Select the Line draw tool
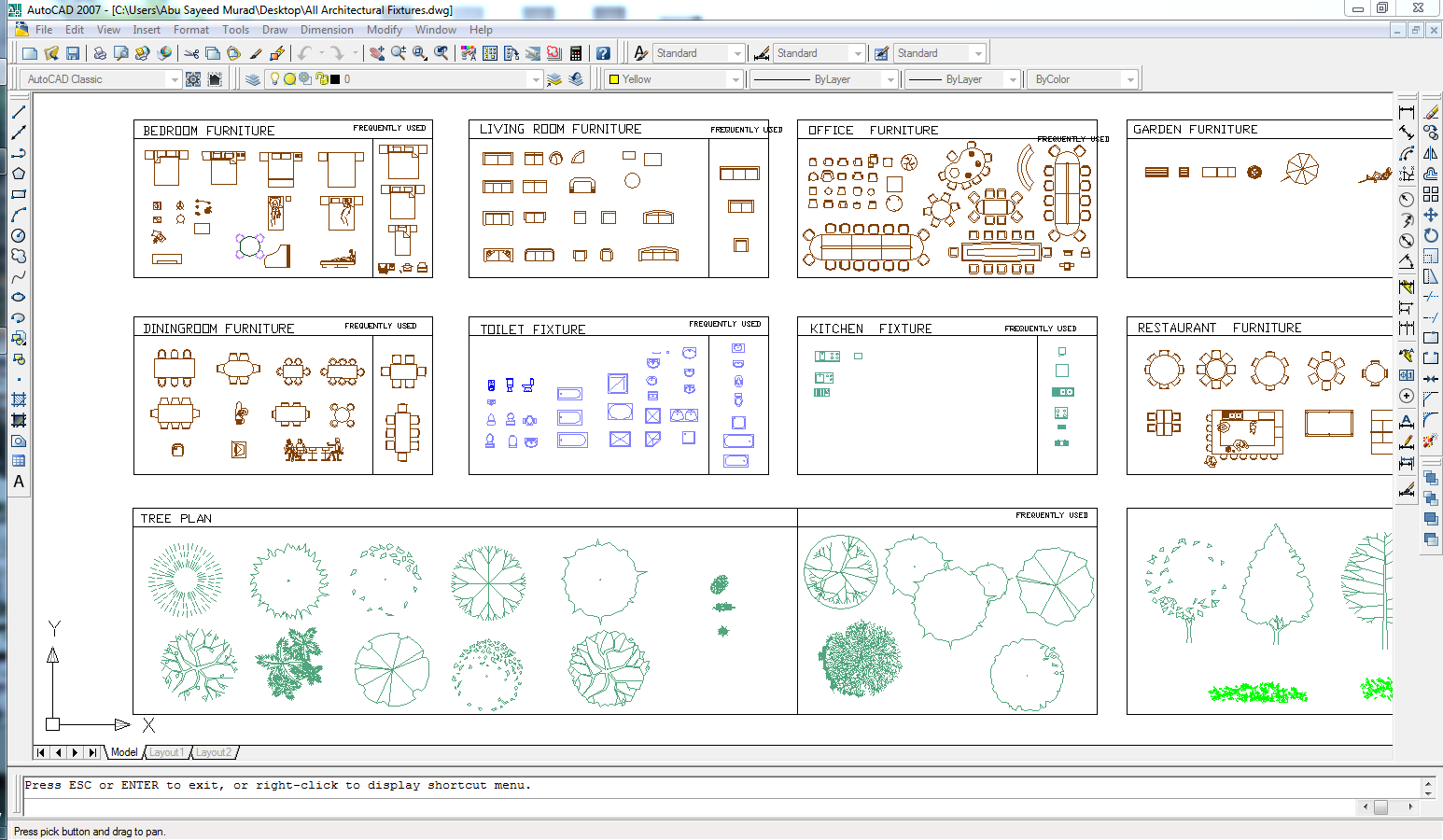The width and height of the screenshot is (1443, 840). pos(18,112)
